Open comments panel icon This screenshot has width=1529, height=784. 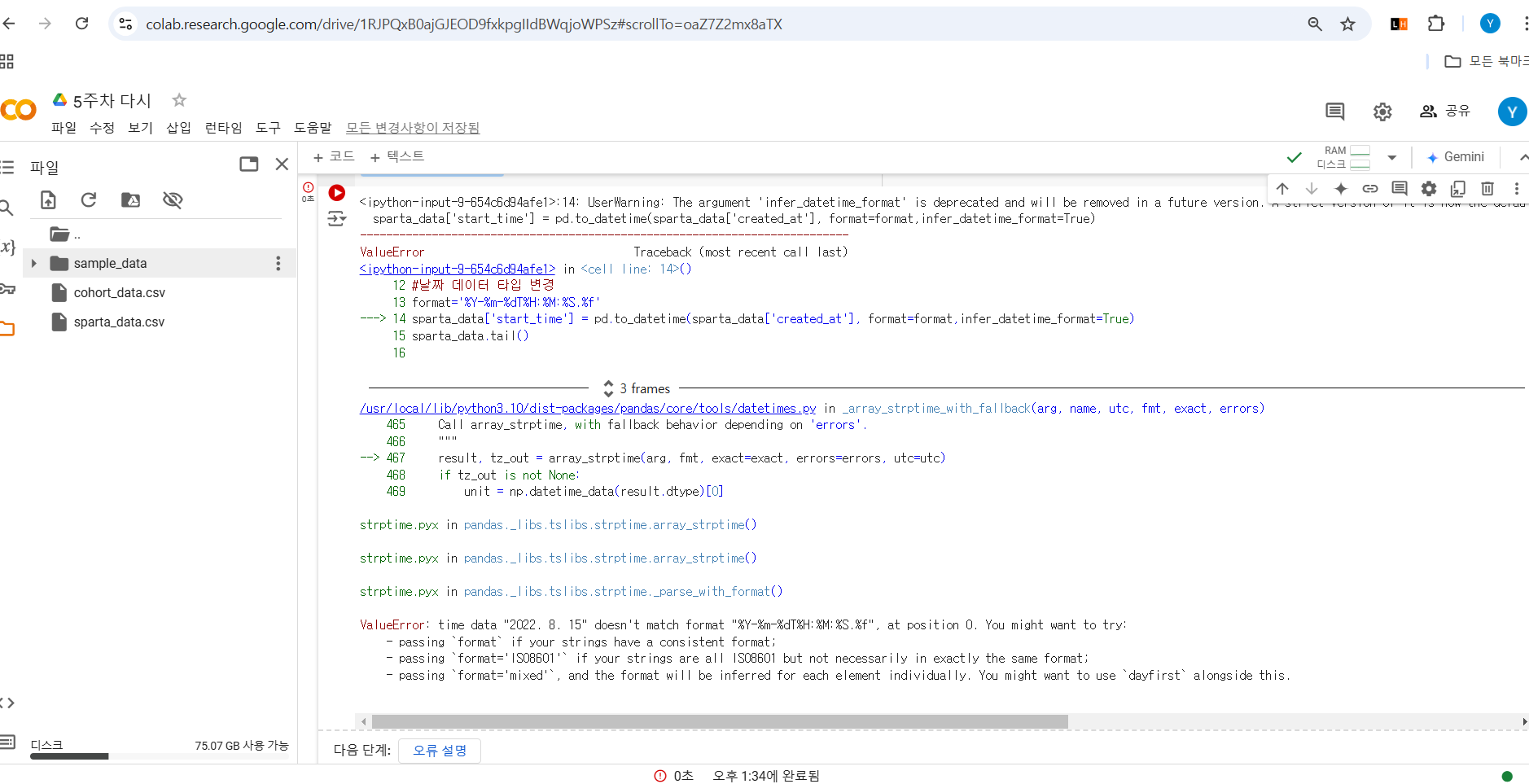[x=1334, y=112]
